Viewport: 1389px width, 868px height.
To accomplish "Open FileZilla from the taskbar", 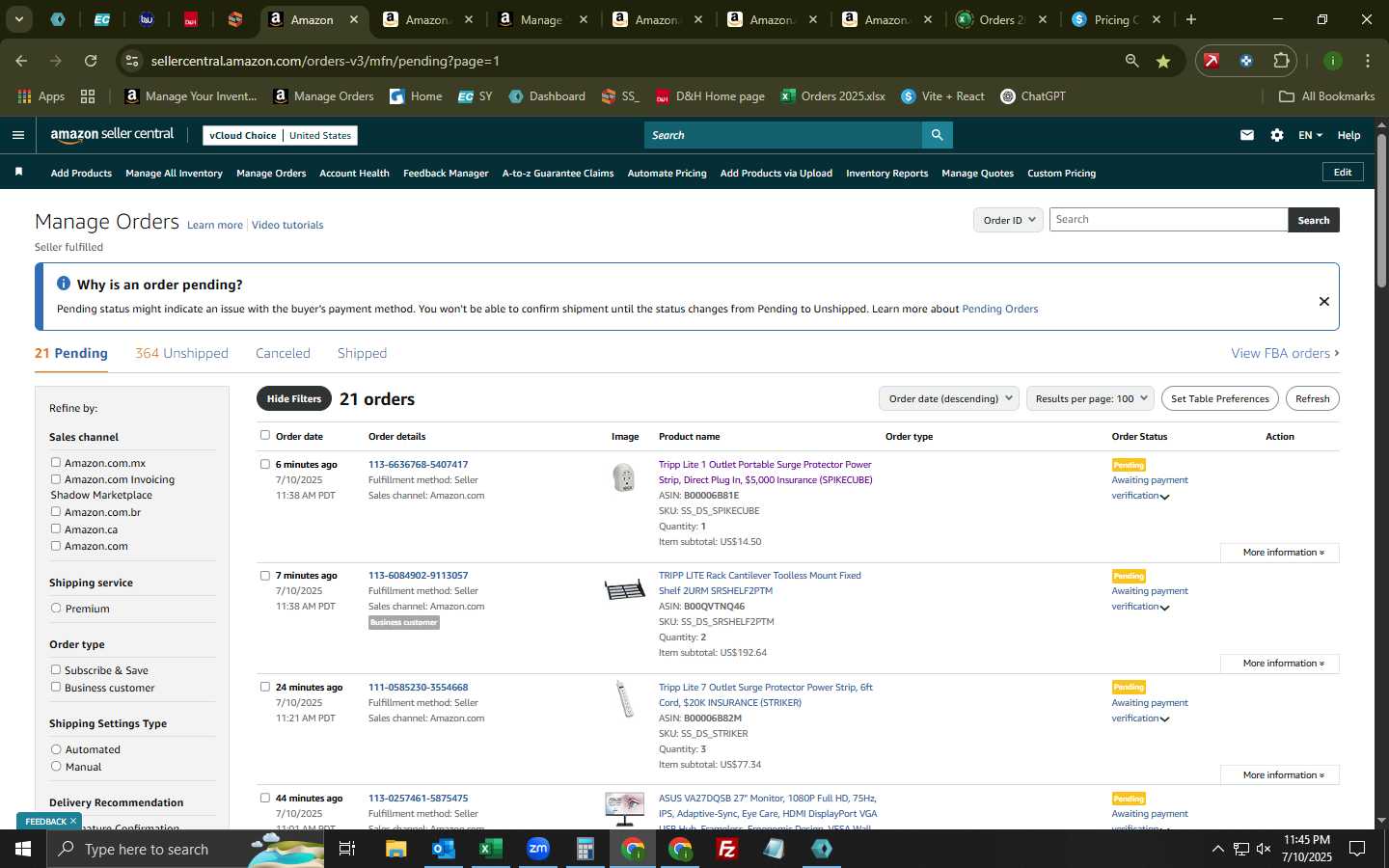I will point(727,849).
